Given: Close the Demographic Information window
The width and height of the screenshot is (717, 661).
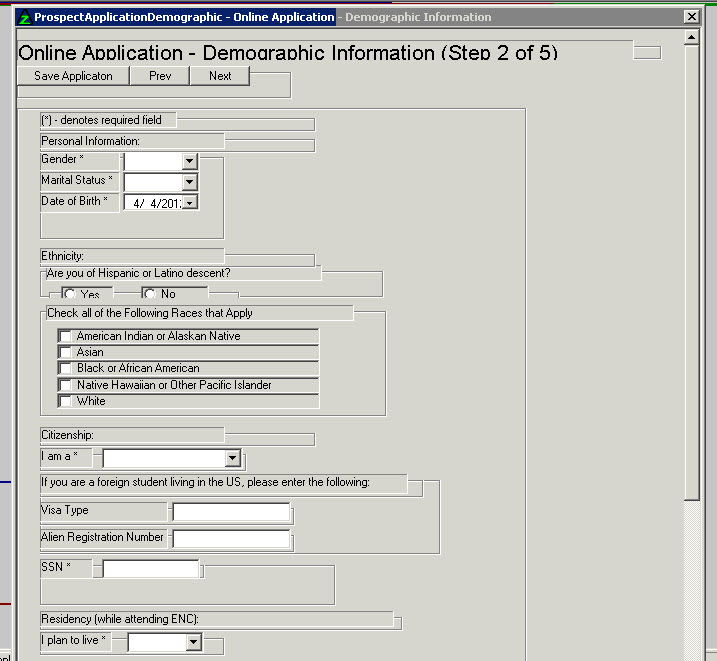Looking at the screenshot, I should pyautogui.click(x=691, y=17).
